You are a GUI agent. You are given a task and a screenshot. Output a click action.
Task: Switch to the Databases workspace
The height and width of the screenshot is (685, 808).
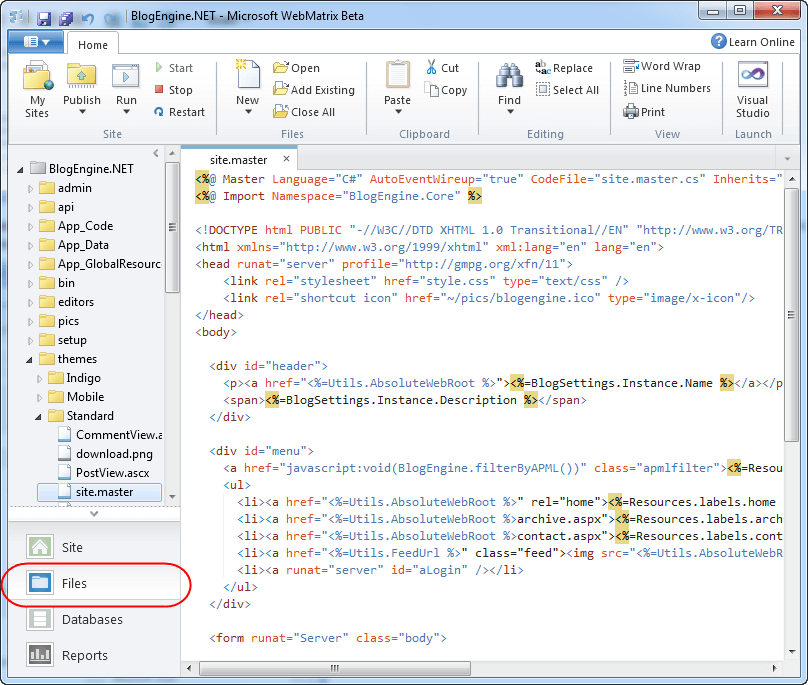tap(94, 620)
